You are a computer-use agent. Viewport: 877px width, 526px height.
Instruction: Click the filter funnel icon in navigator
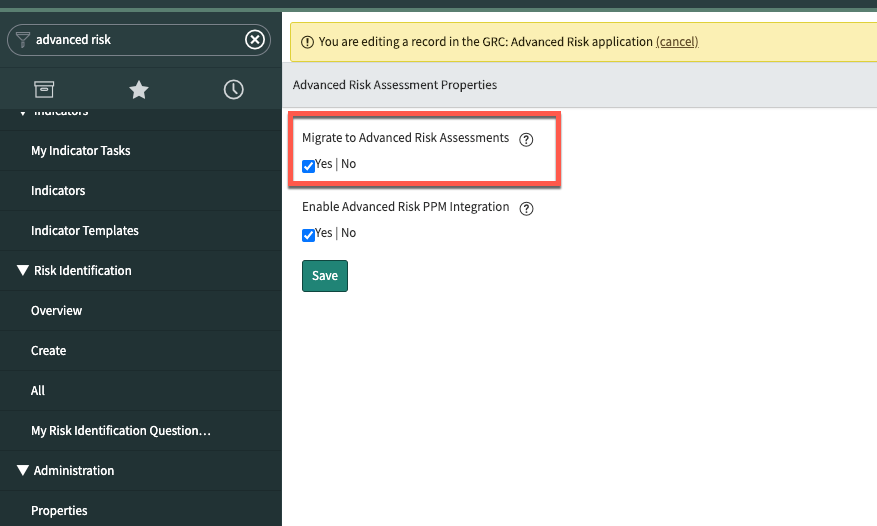[x=22, y=40]
